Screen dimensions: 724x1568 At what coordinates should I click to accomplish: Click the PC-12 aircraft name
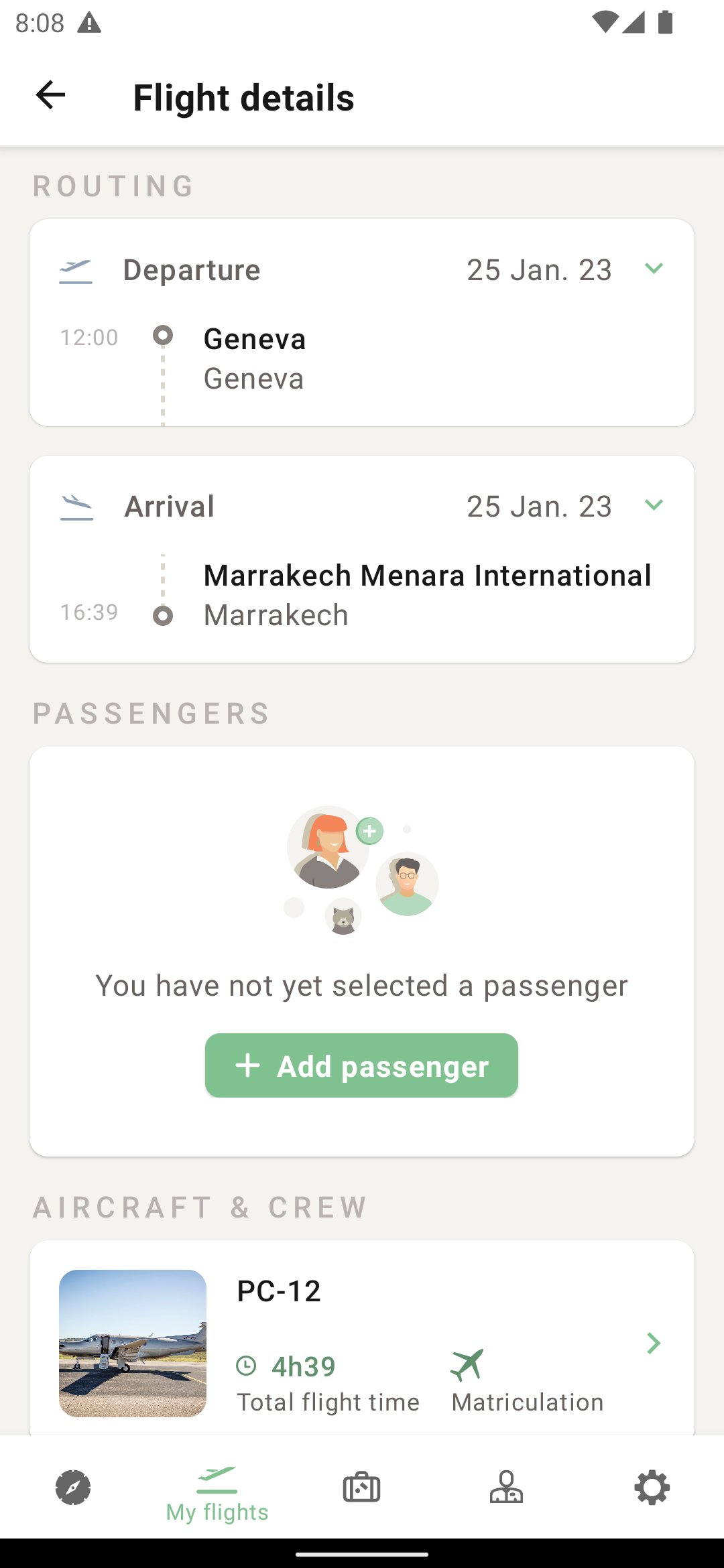click(279, 1291)
